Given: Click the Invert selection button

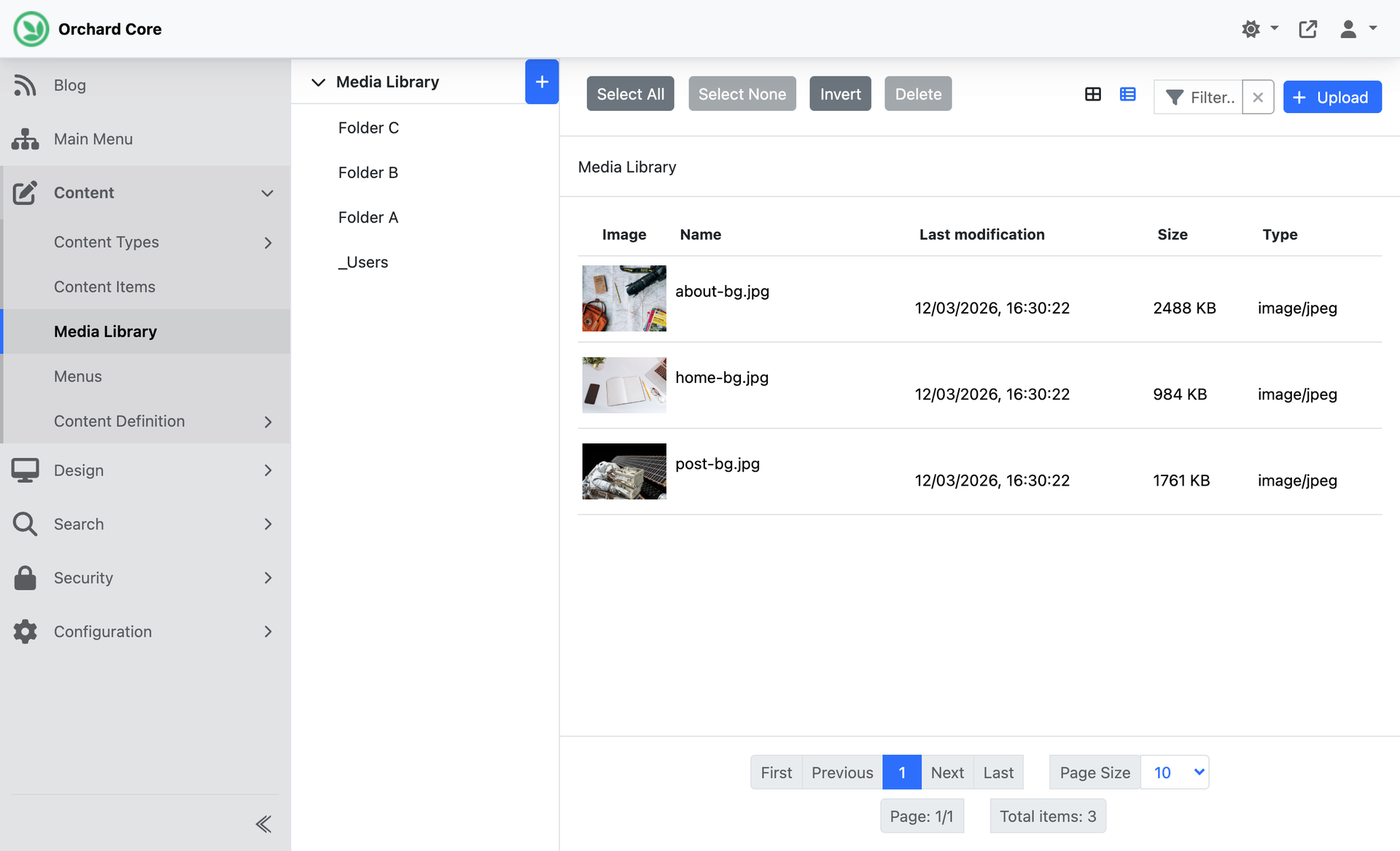Looking at the screenshot, I should (840, 94).
